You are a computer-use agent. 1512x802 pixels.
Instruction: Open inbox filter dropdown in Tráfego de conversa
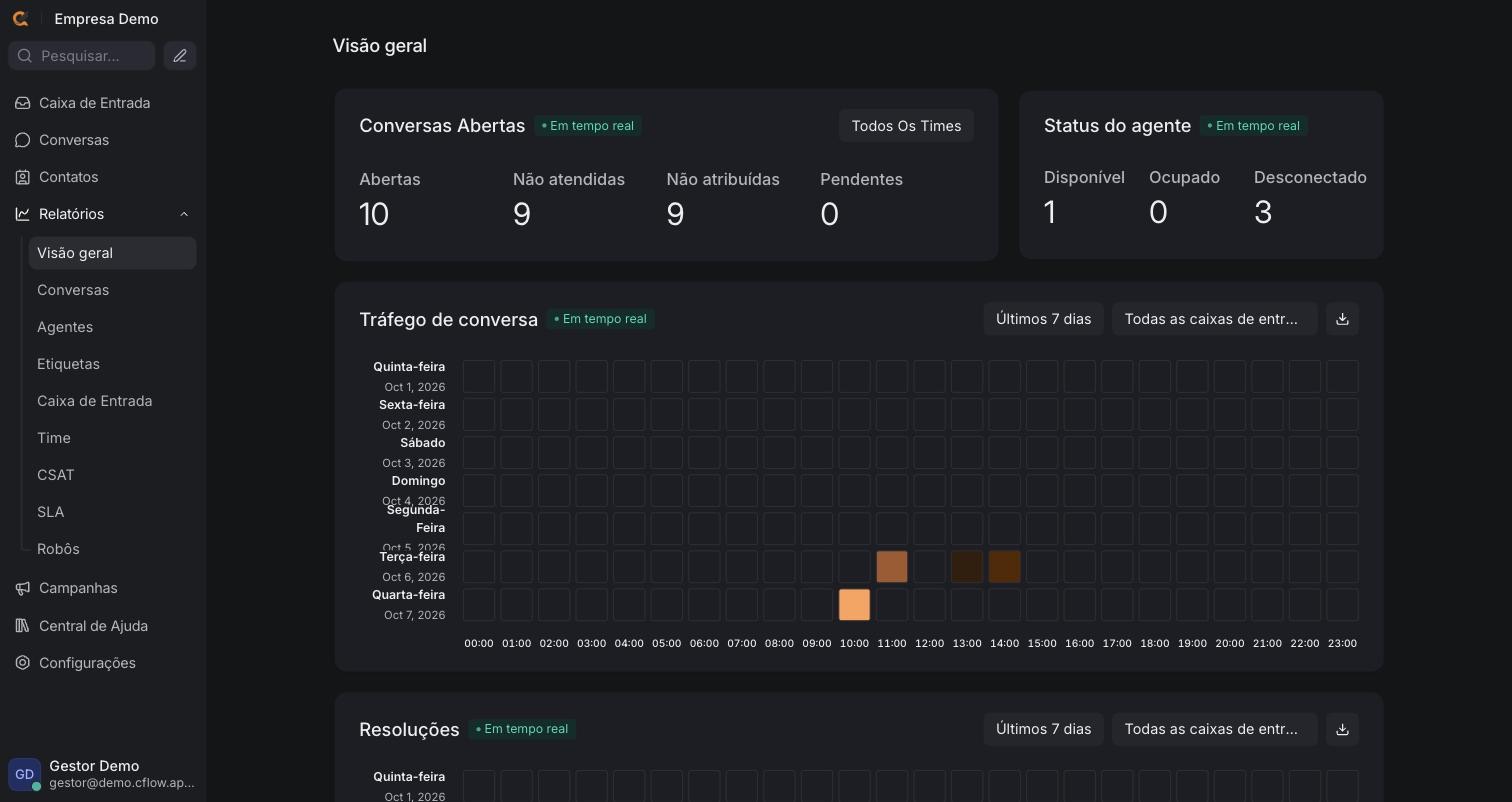(1214, 319)
